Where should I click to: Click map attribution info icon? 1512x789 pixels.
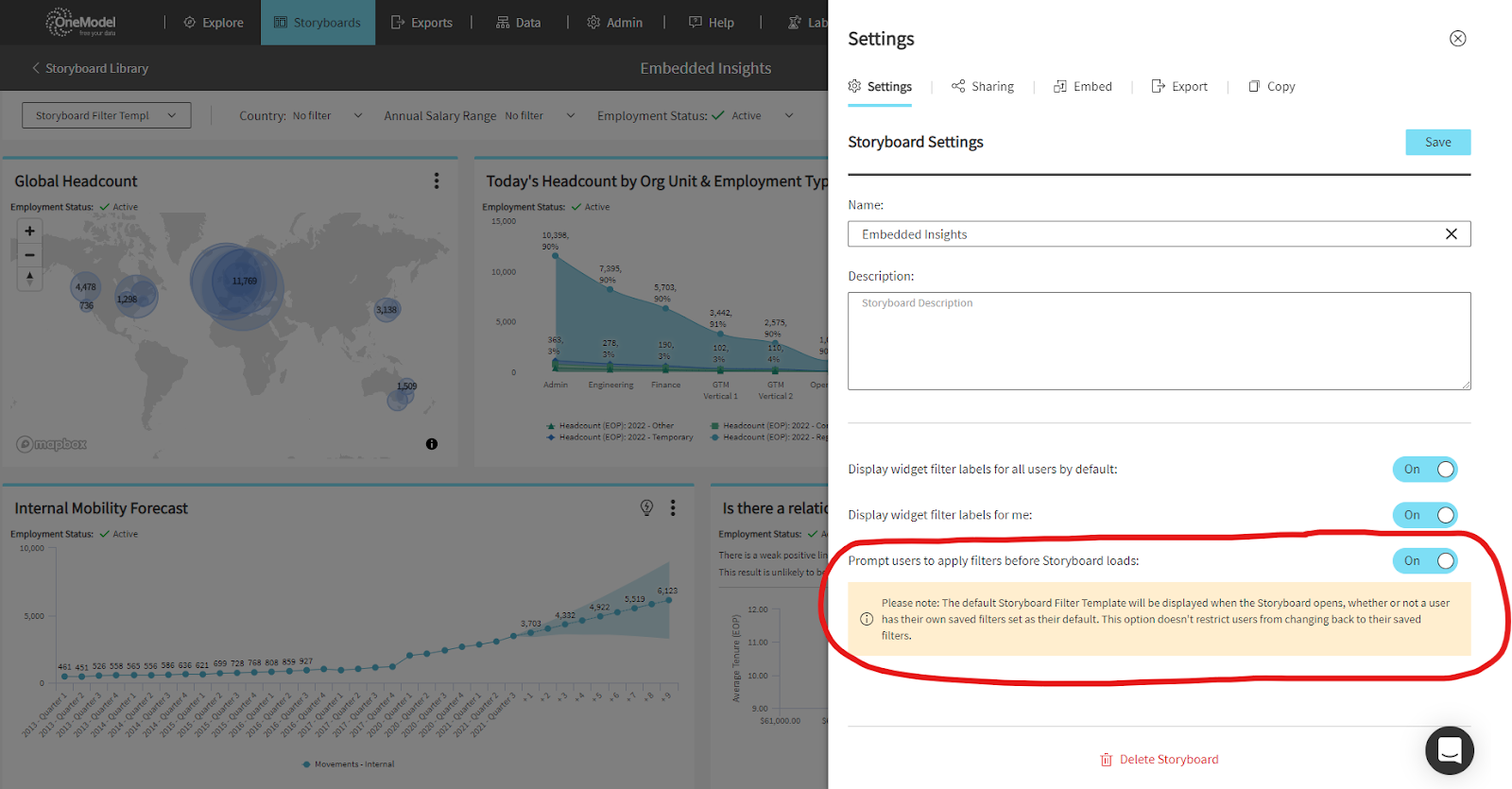[431, 444]
